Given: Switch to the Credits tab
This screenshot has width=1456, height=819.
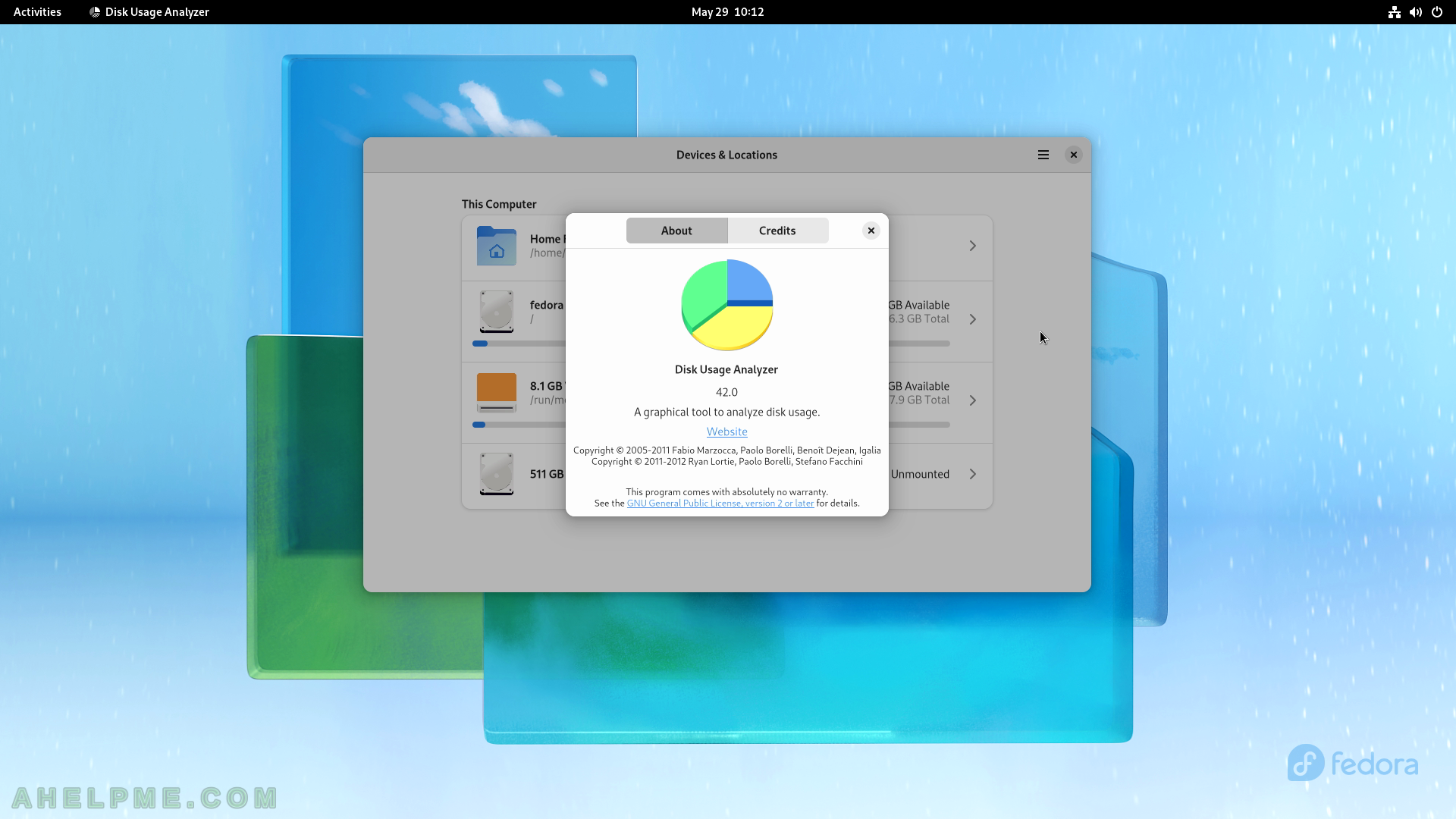Looking at the screenshot, I should click(x=777, y=231).
